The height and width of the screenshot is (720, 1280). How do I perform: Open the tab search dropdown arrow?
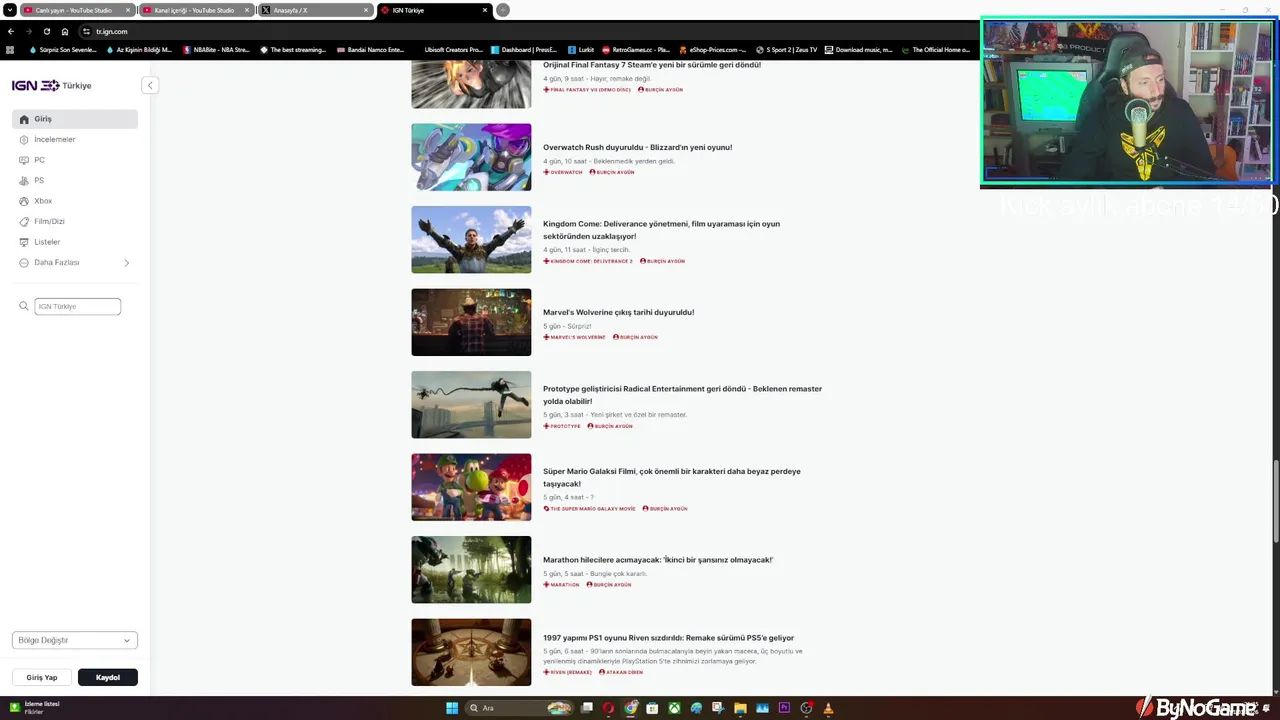click(10, 10)
